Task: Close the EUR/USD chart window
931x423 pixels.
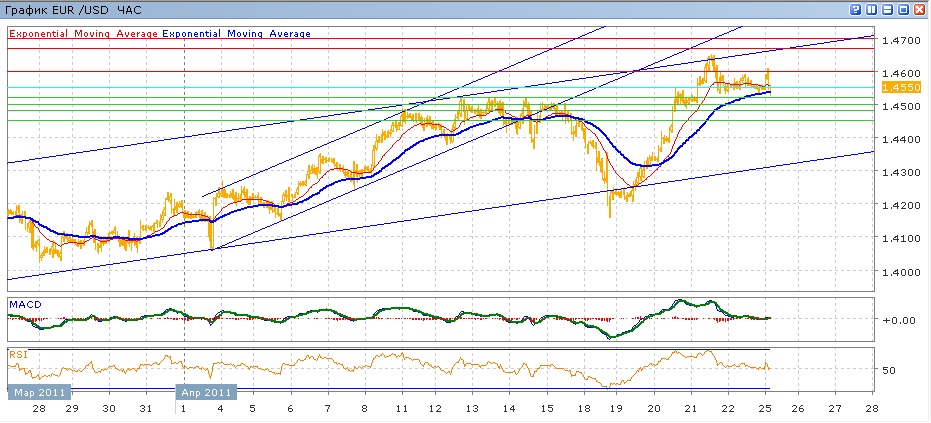Action: pos(918,9)
